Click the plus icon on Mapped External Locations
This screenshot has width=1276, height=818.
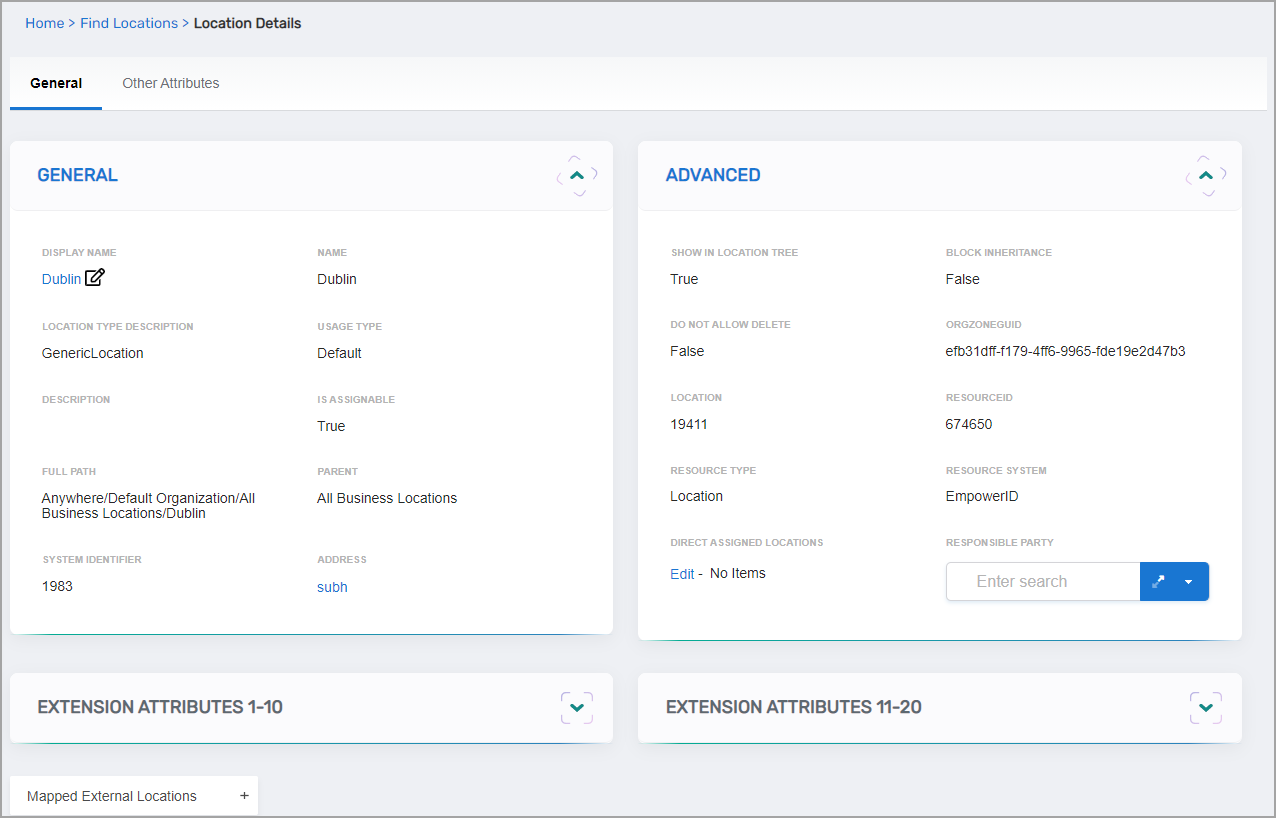tap(244, 796)
